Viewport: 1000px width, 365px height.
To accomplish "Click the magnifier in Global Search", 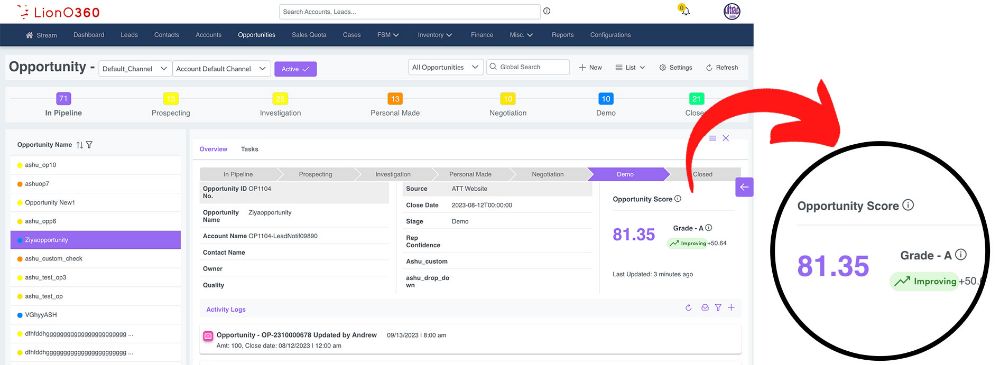I will 494,67.
